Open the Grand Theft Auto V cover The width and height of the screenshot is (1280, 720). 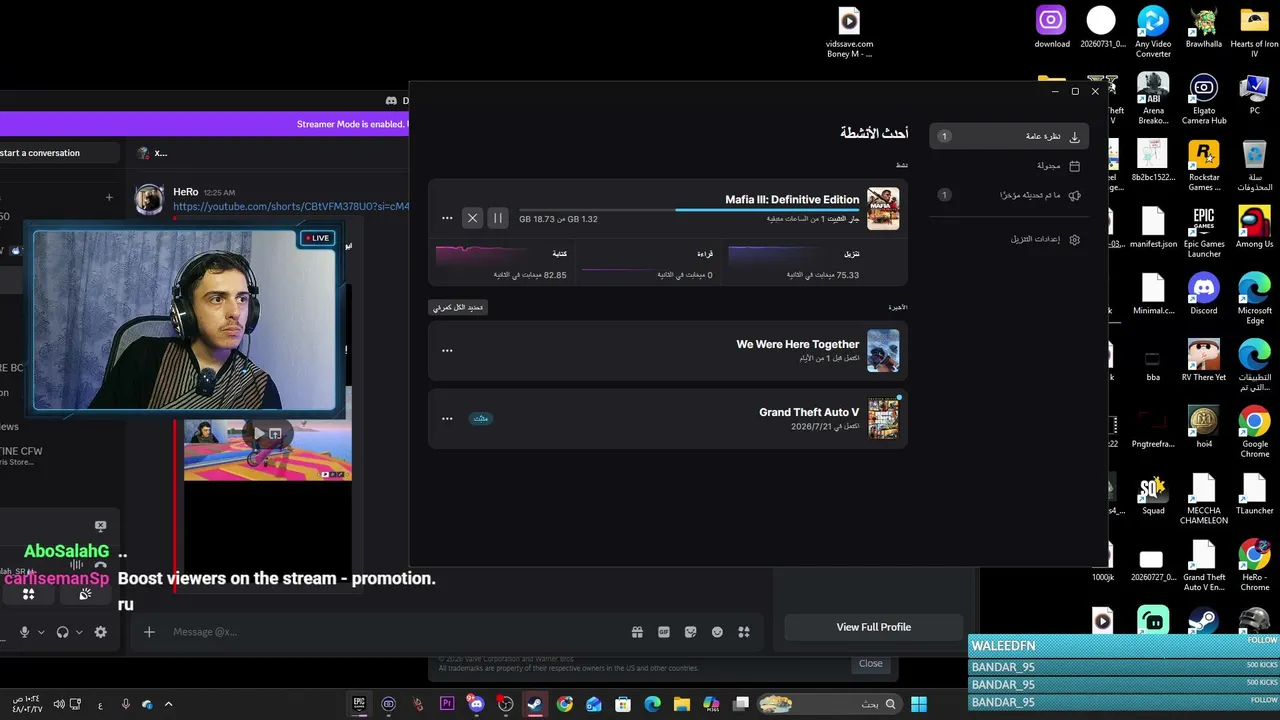(883, 419)
